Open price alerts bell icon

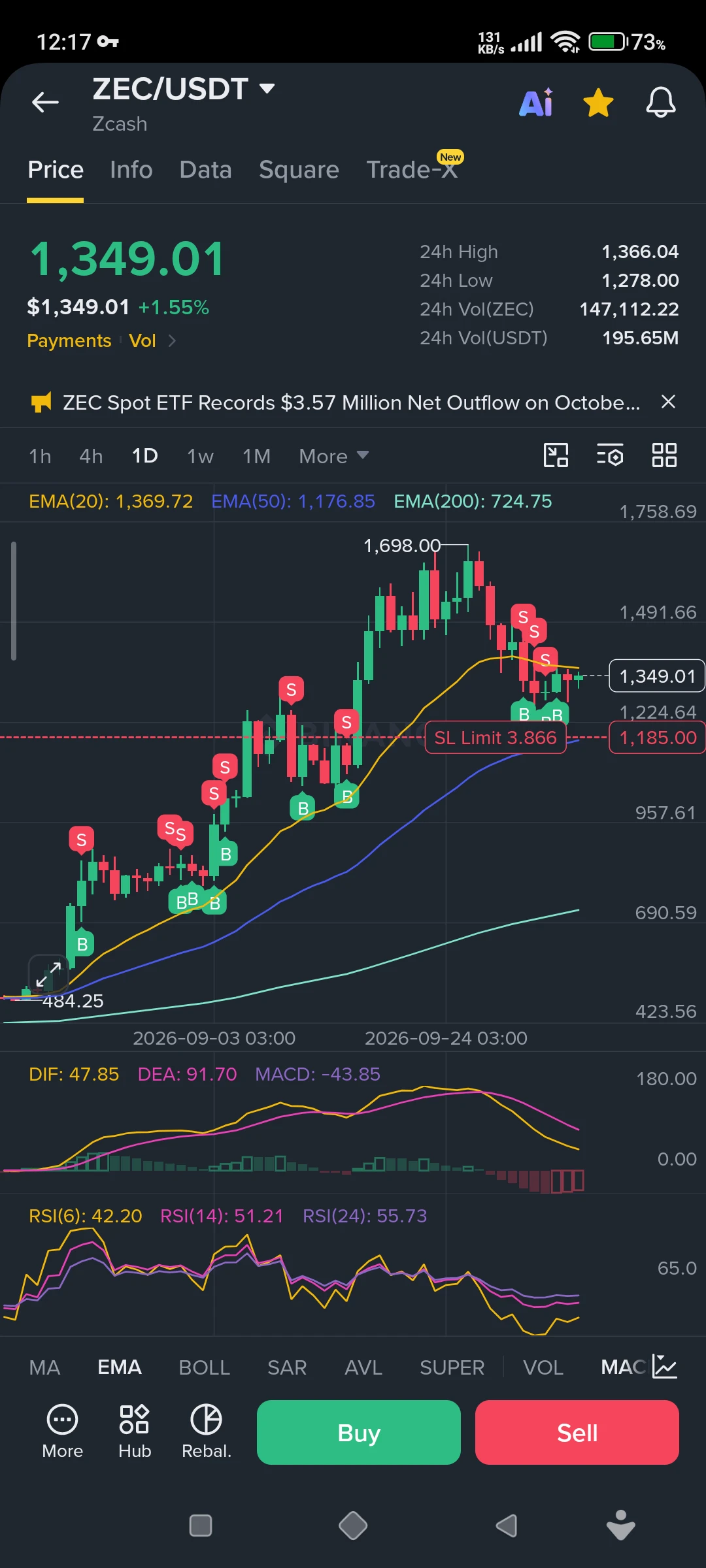661,103
